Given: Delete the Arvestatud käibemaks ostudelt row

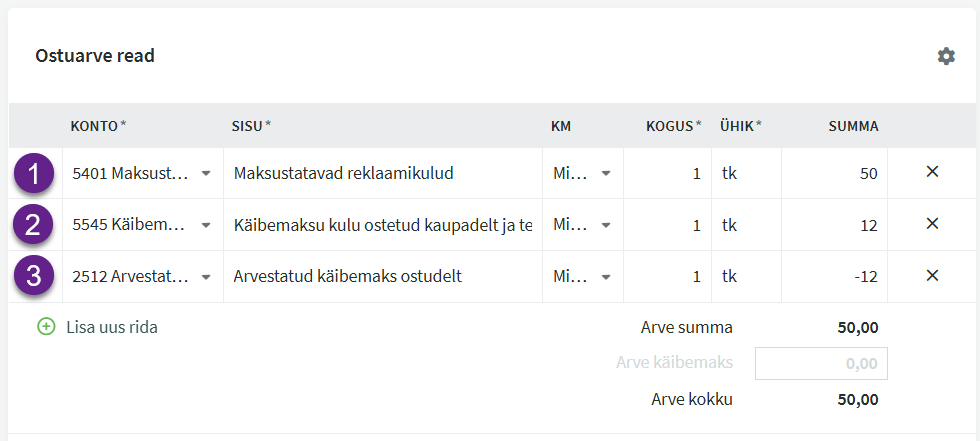Looking at the screenshot, I should (932, 276).
